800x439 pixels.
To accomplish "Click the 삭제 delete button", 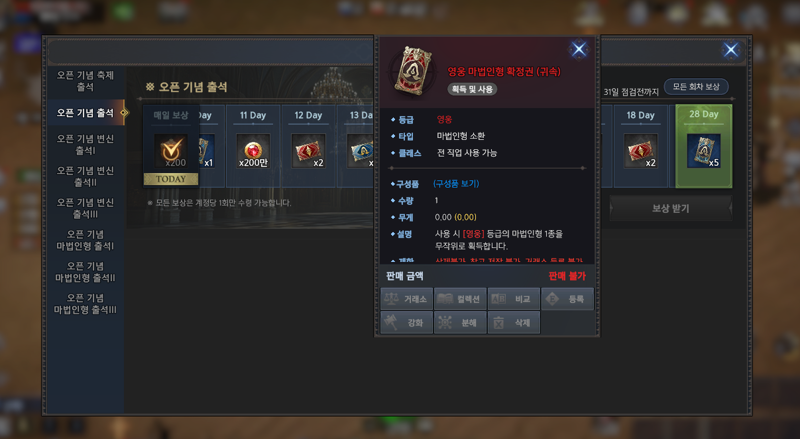I will [x=514, y=323].
